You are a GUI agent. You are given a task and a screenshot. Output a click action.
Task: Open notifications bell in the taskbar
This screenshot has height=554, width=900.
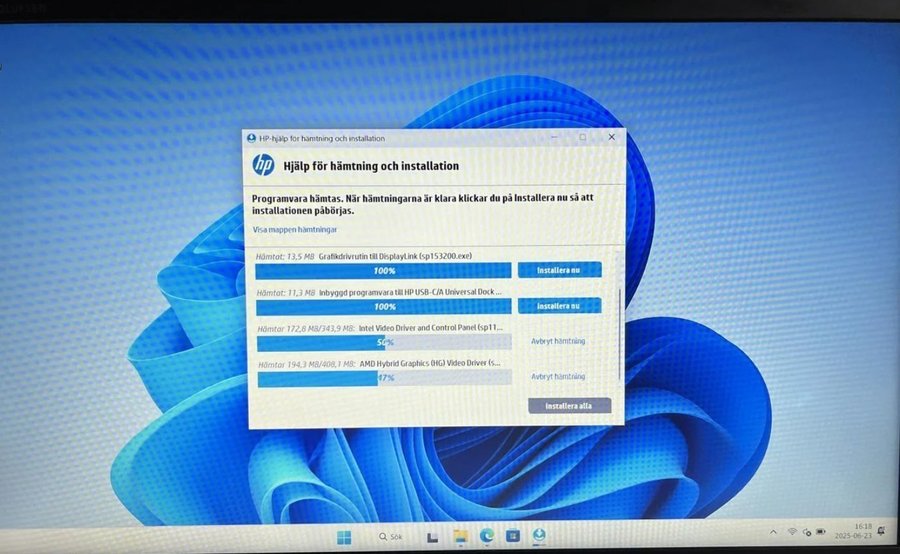coord(882,530)
